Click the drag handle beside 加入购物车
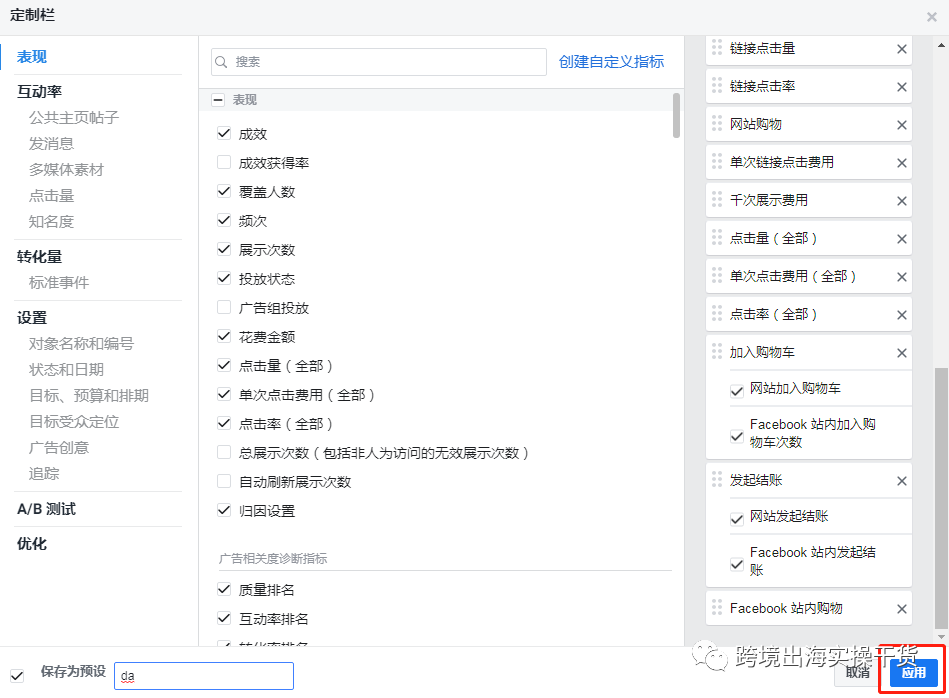The width and height of the screenshot is (949, 698). (717, 352)
